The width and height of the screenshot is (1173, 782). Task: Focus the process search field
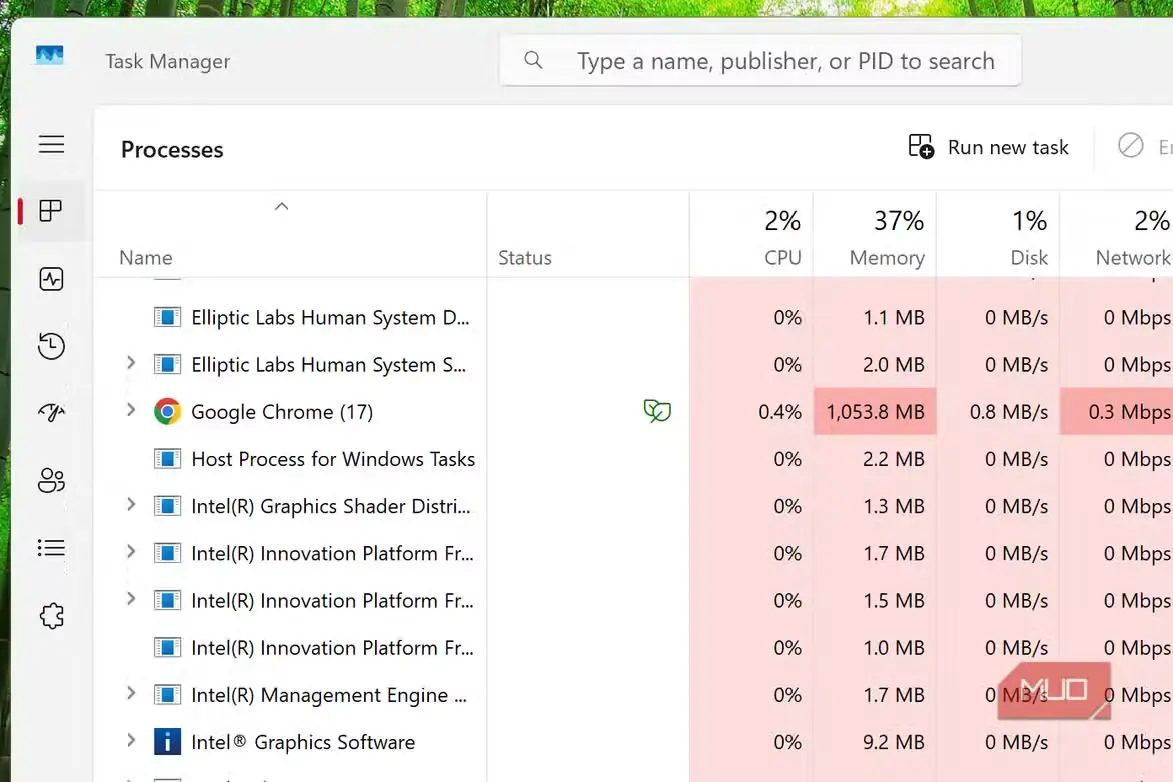pos(760,61)
